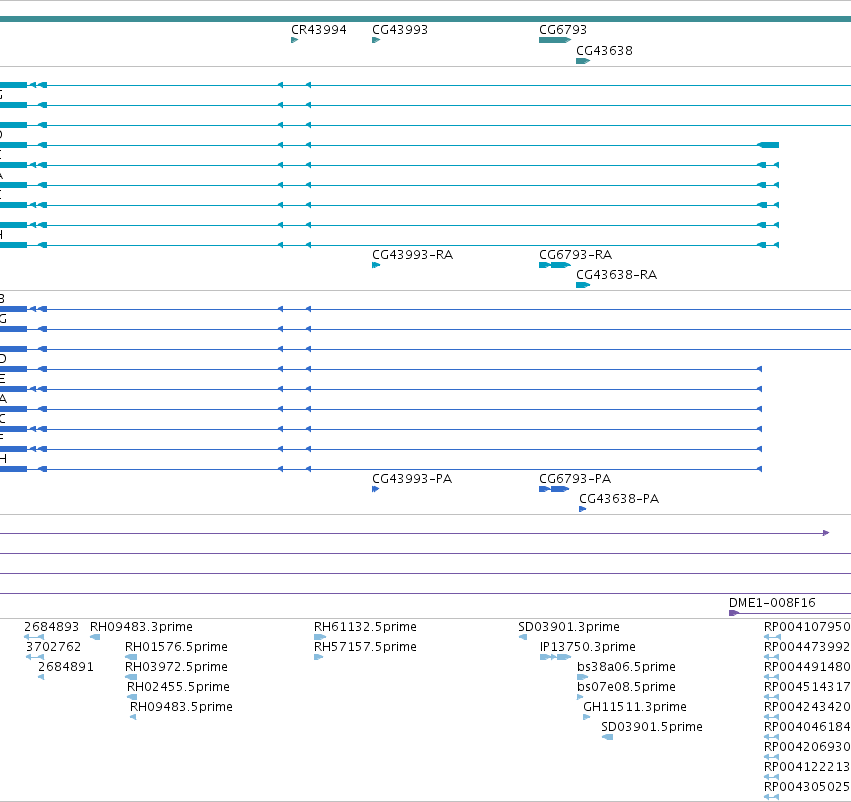Select the bs38a06.5prime EST glyph
The width and height of the screenshot is (851, 802).
point(583,677)
